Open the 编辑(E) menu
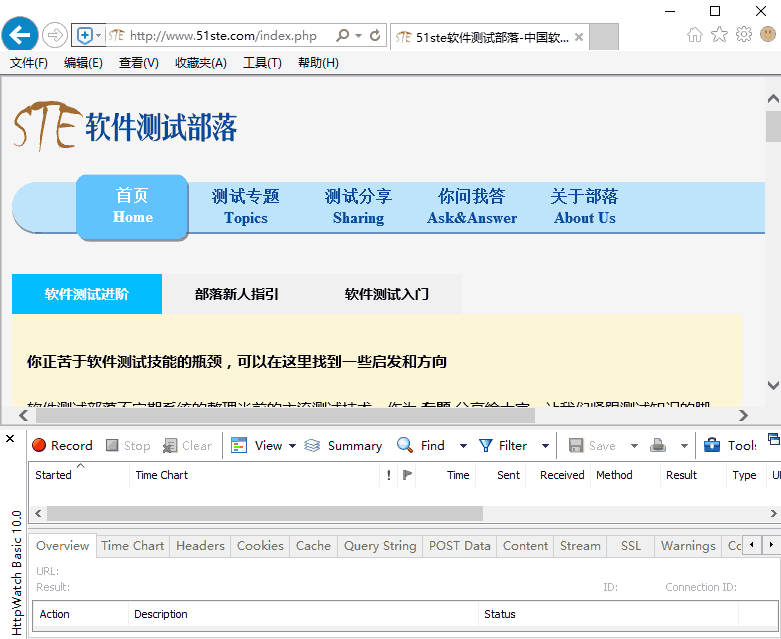This screenshot has width=781, height=639. tap(83, 63)
